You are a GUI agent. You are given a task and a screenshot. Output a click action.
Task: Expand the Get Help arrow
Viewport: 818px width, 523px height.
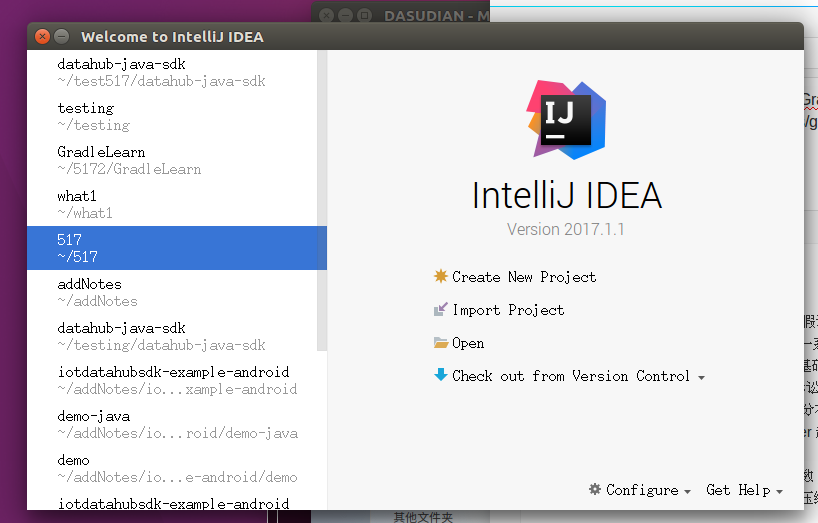pos(779,492)
